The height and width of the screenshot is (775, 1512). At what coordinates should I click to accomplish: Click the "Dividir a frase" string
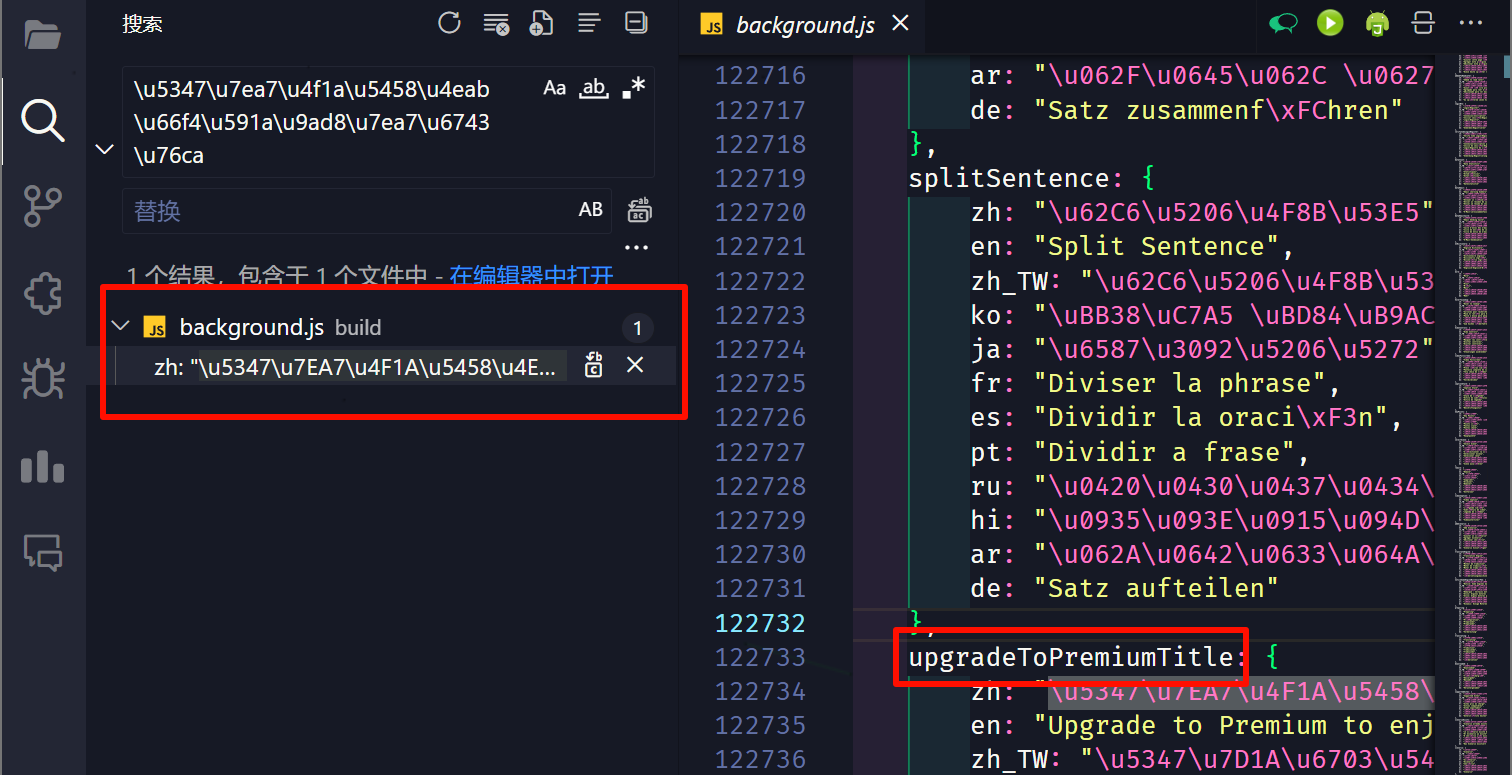click(1164, 452)
